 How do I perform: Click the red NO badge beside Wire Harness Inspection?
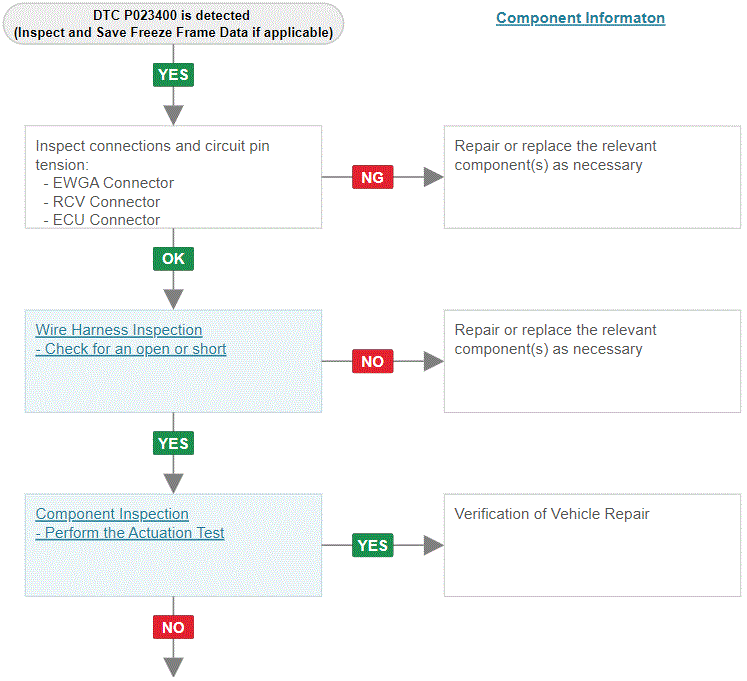point(373,361)
